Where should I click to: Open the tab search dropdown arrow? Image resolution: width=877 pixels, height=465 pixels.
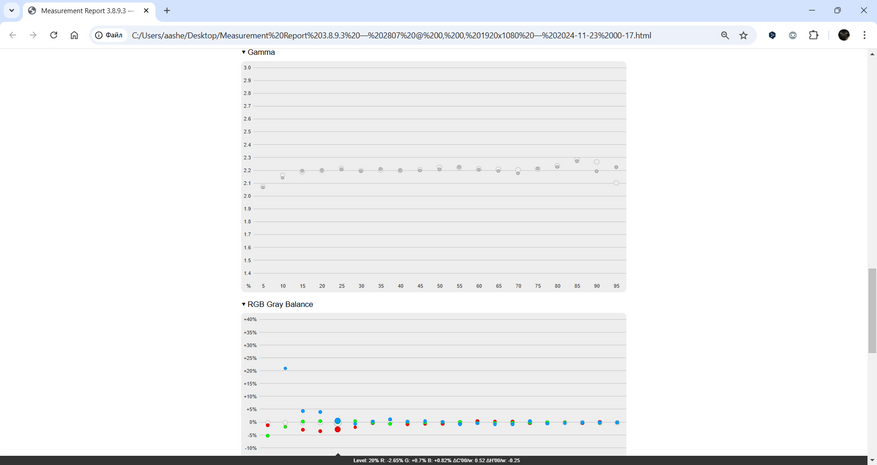pyautogui.click(x=11, y=11)
